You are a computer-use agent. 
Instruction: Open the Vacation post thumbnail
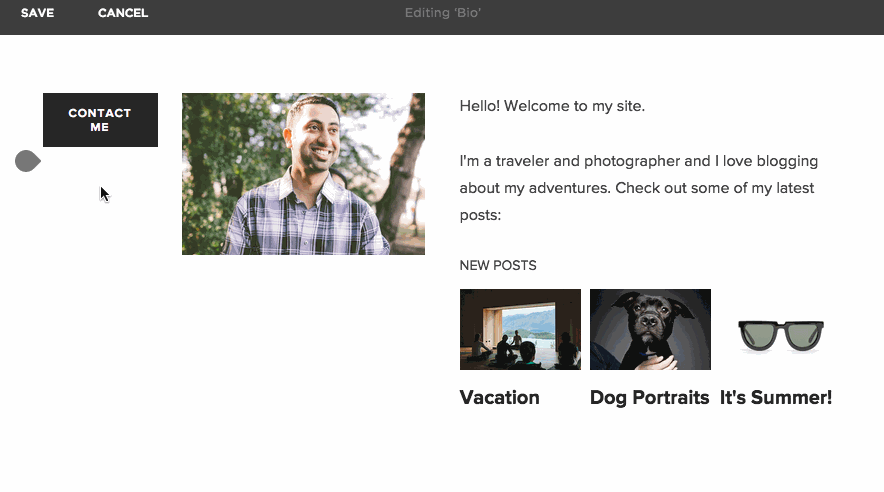(x=520, y=329)
